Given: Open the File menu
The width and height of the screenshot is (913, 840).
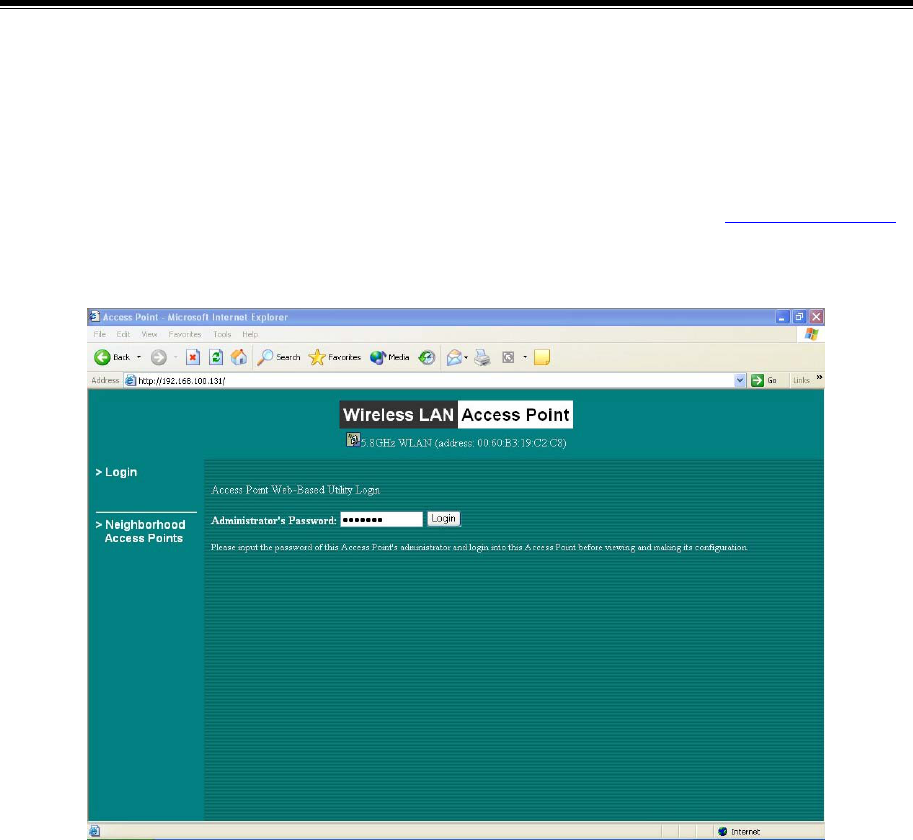Looking at the screenshot, I should pyautogui.click(x=100, y=335).
